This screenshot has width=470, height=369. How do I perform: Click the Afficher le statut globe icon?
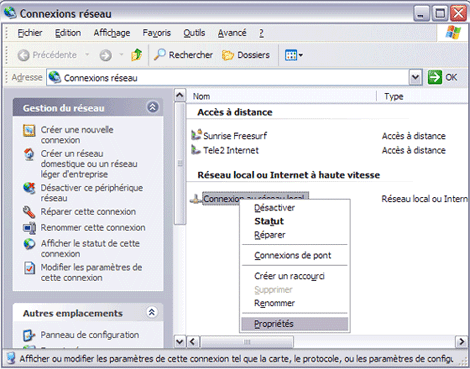tap(29, 244)
